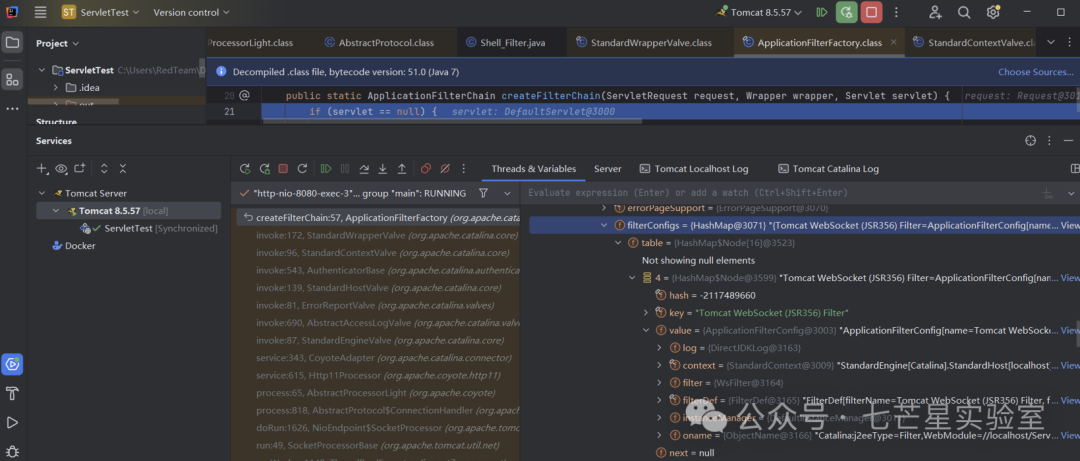
Task: Show hidden editor tabs dropdown
Action: click(x=1051, y=42)
